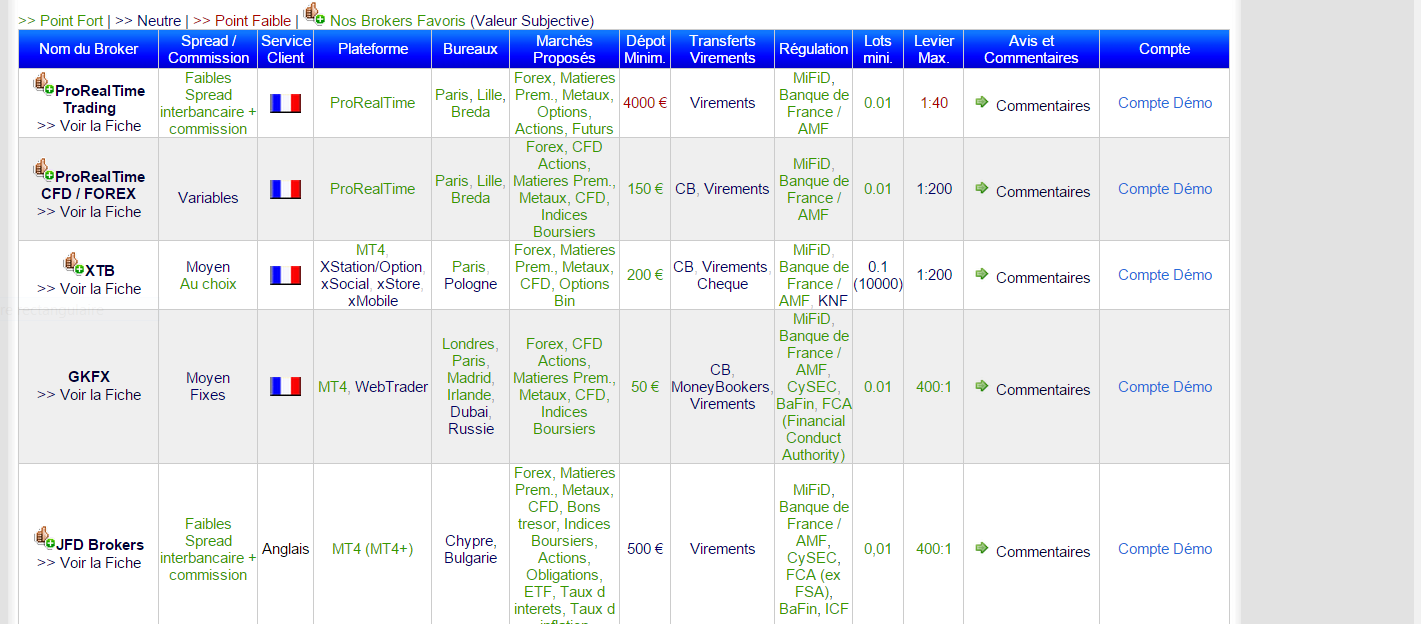
Task: Click the Marchés Proposés column header
Action: coord(564,49)
